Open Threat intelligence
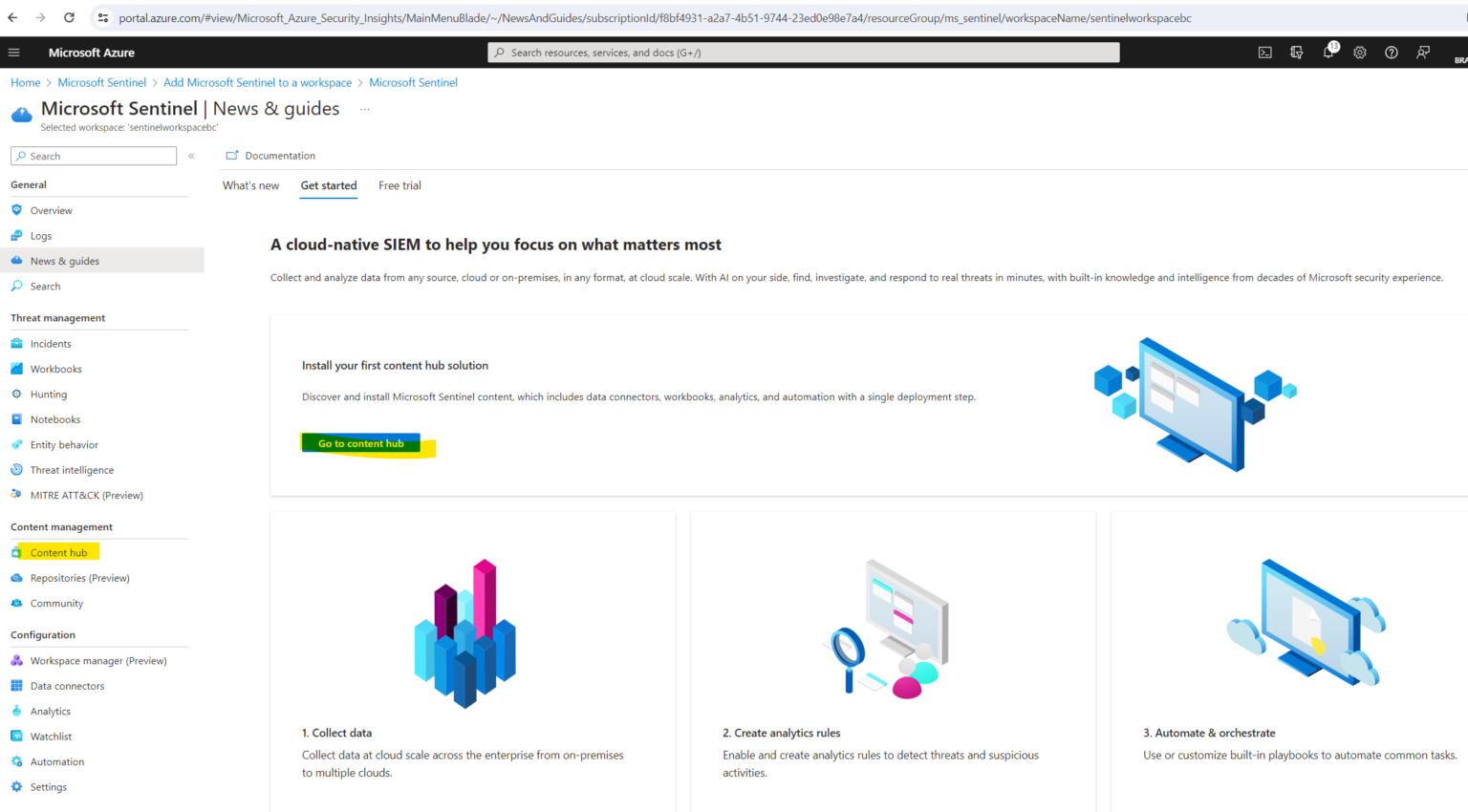 pyautogui.click(x=71, y=469)
